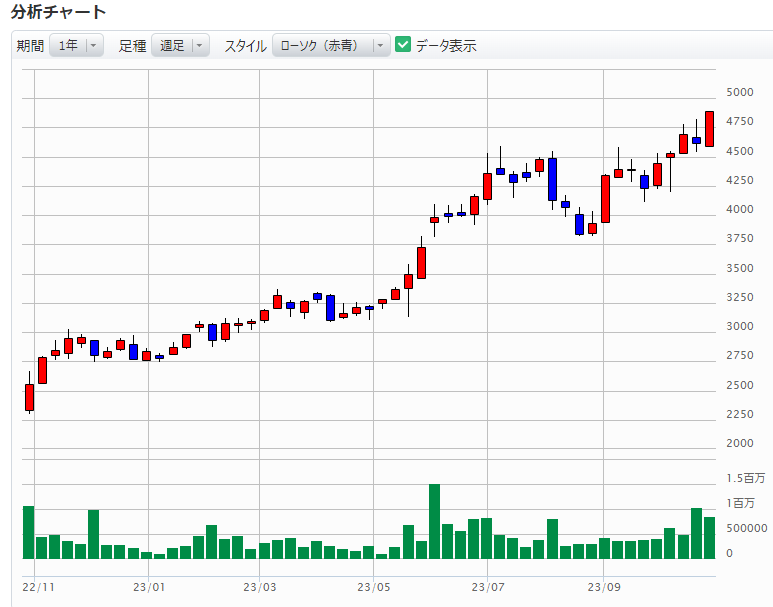Viewport: 773px width, 607px height.
Task: Click the 4500 price axis label
Action: tap(739, 151)
